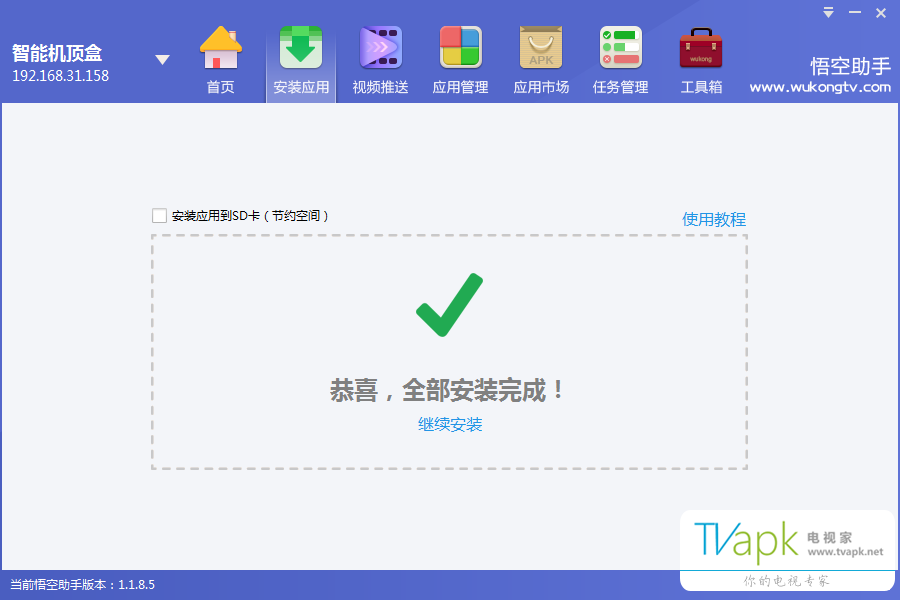Click the 悟空助手 brand title

(x=850, y=67)
